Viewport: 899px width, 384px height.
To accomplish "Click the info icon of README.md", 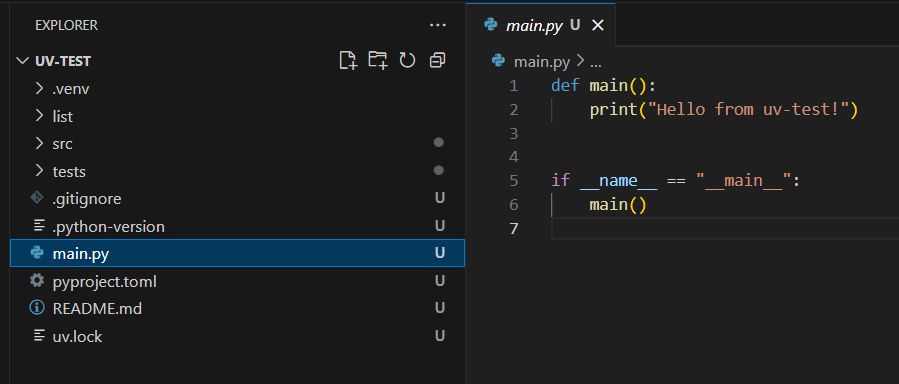I will pos(37,308).
